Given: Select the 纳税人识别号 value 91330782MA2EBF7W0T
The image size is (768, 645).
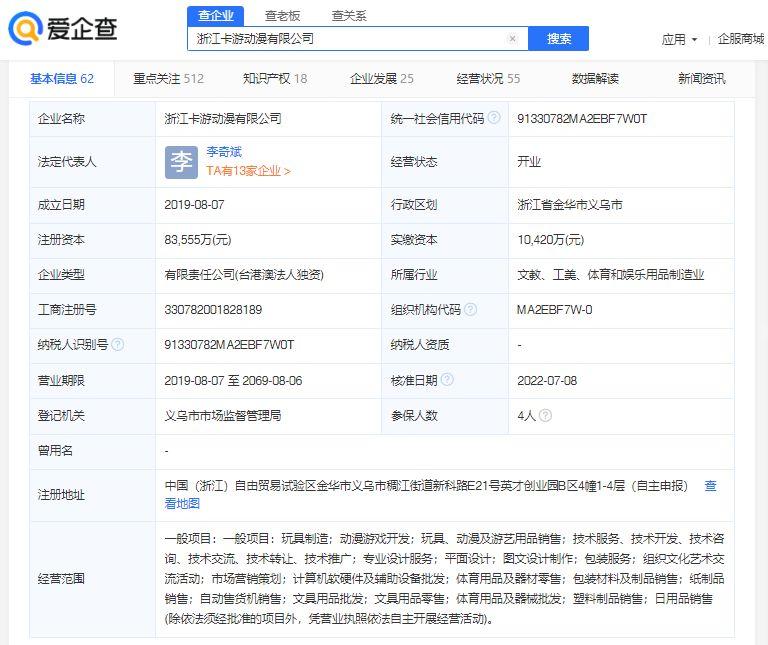Looking at the screenshot, I should point(229,345).
